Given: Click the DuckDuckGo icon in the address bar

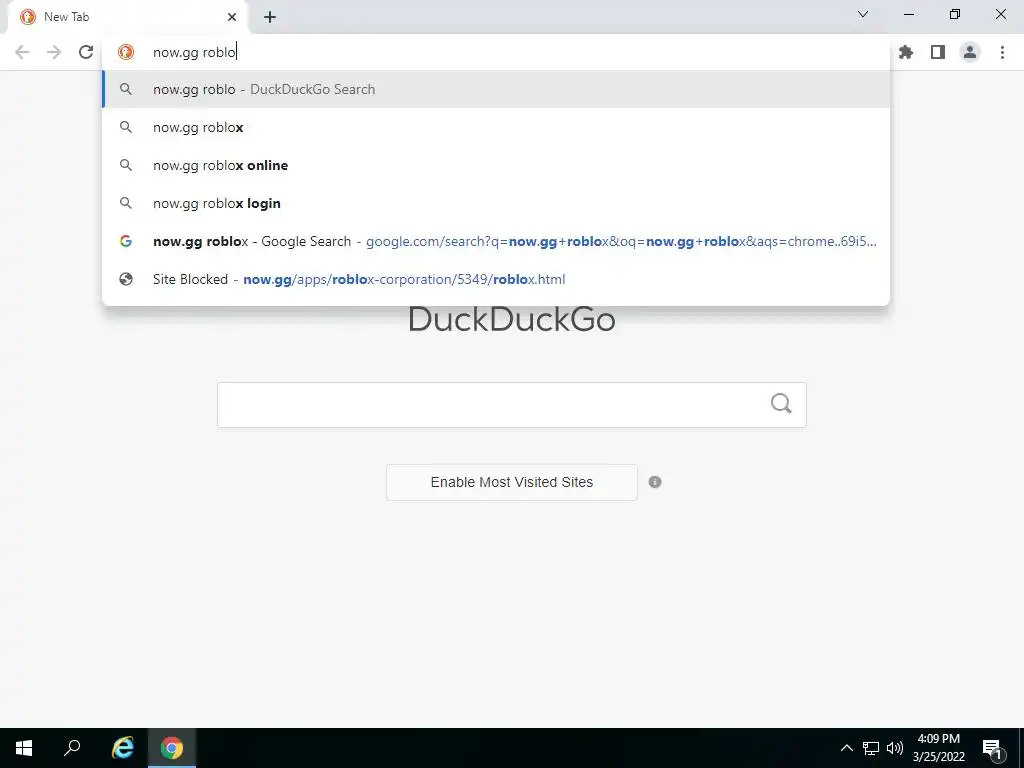Looking at the screenshot, I should 126,52.
